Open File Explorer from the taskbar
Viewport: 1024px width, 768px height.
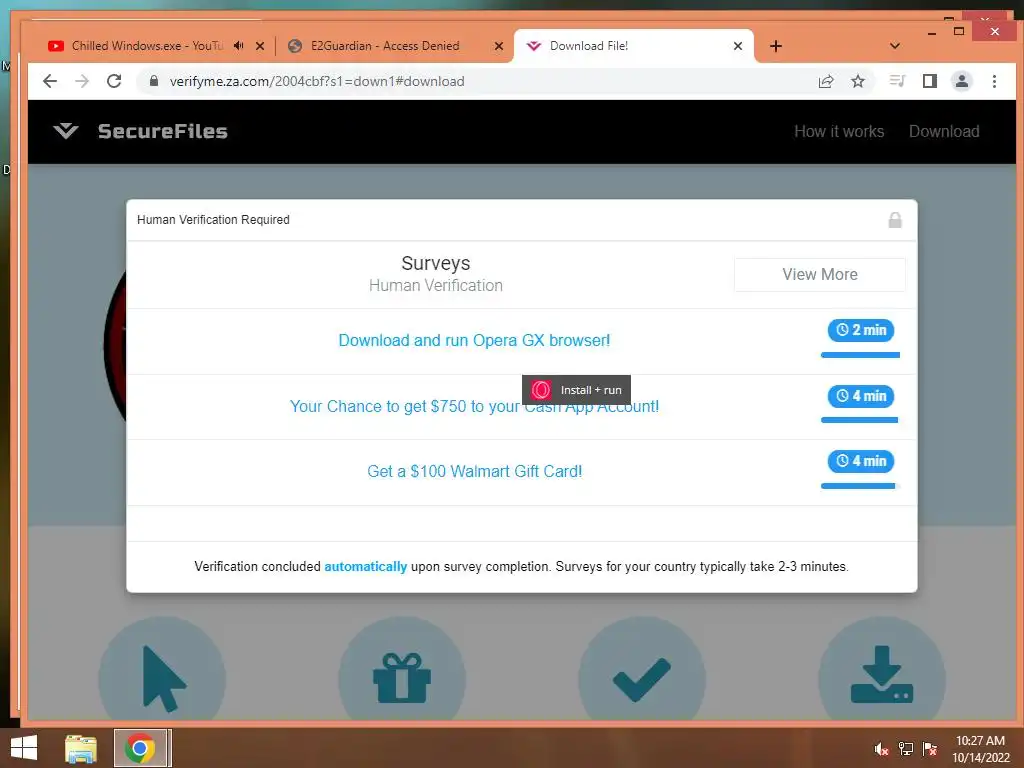[x=81, y=748]
